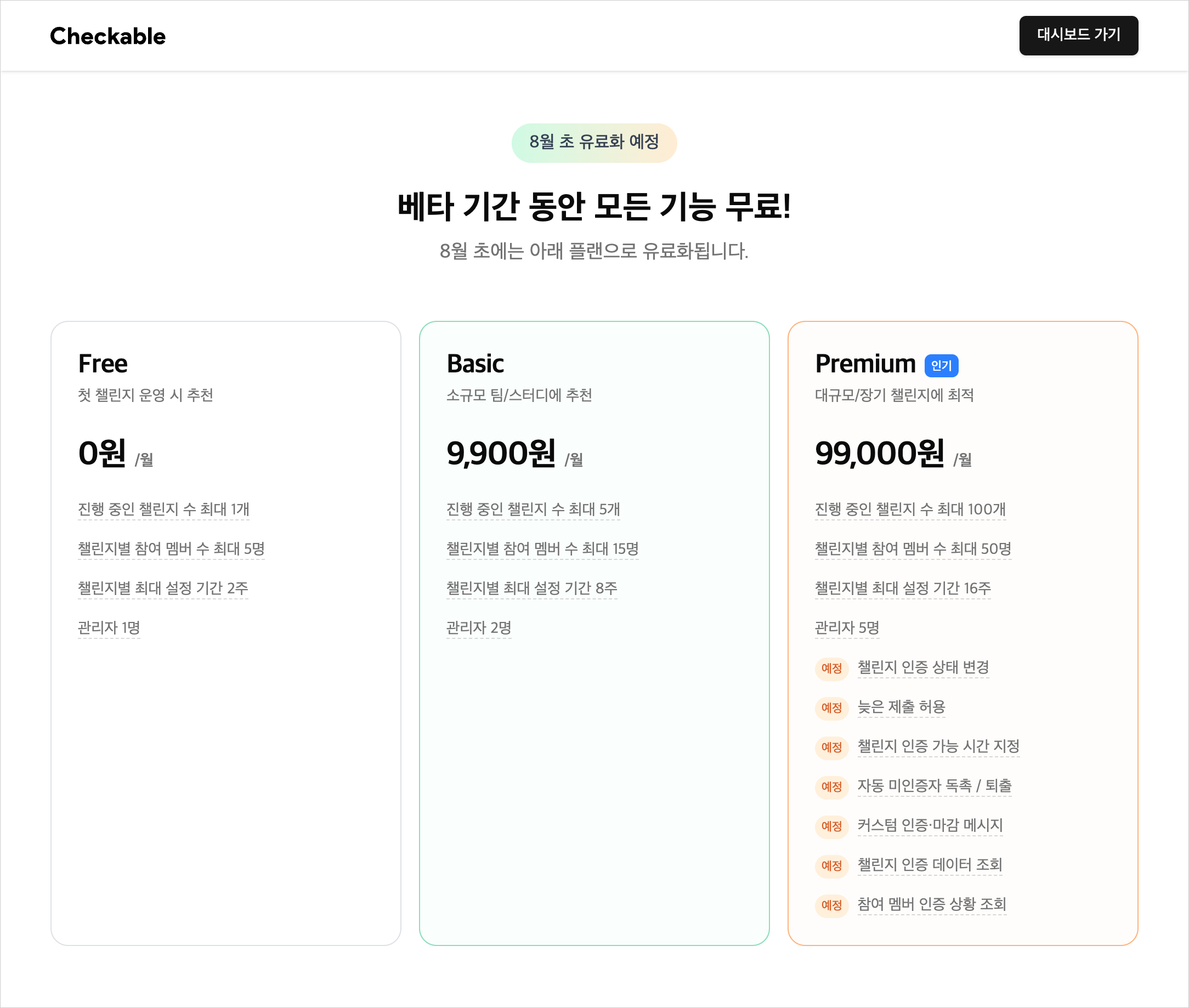Click the Checkable logo

pyautogui.click(x=107, y=36)
